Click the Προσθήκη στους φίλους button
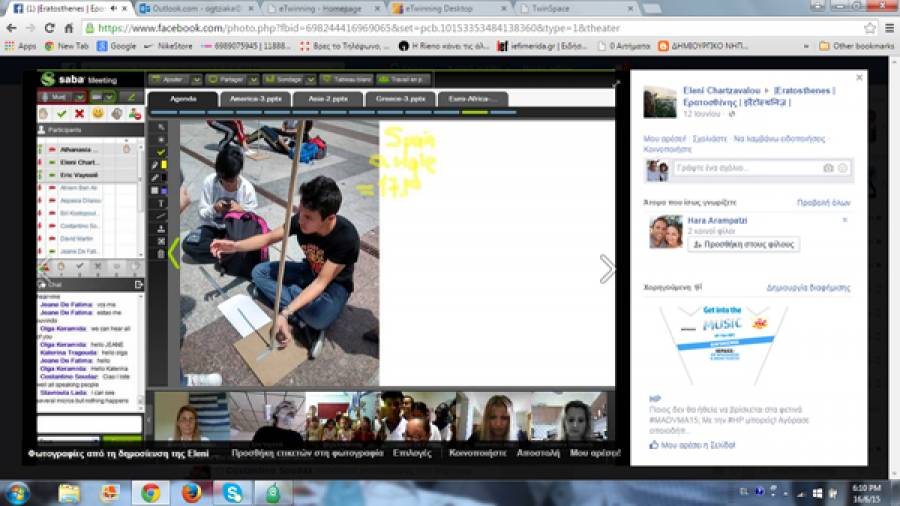The image size is (900, 506). [745, 244]
